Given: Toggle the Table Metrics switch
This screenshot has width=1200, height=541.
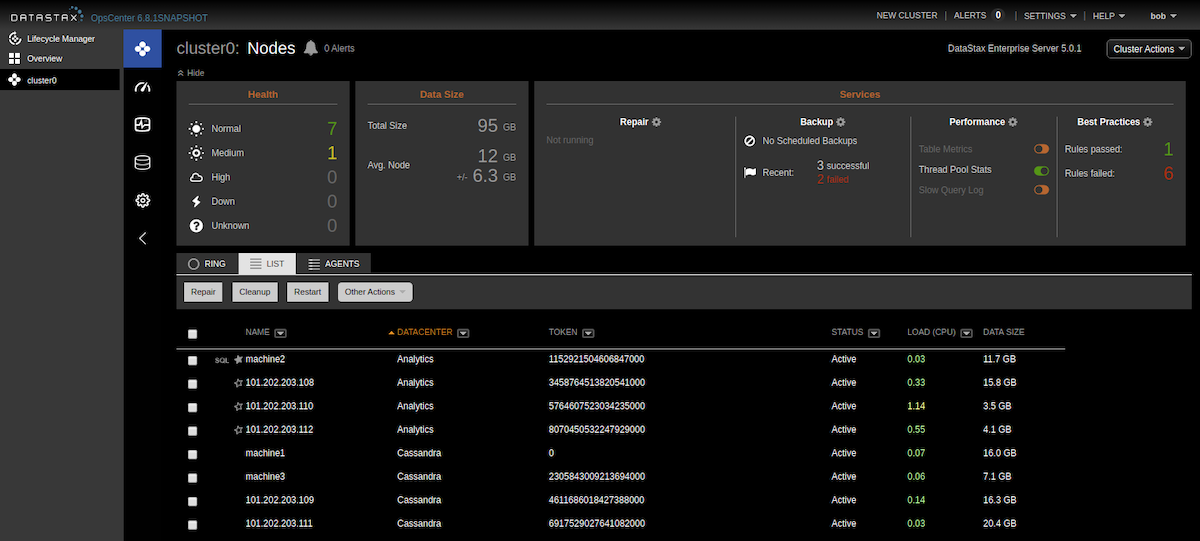Looking at the screenshot, I should [1041, 149].
